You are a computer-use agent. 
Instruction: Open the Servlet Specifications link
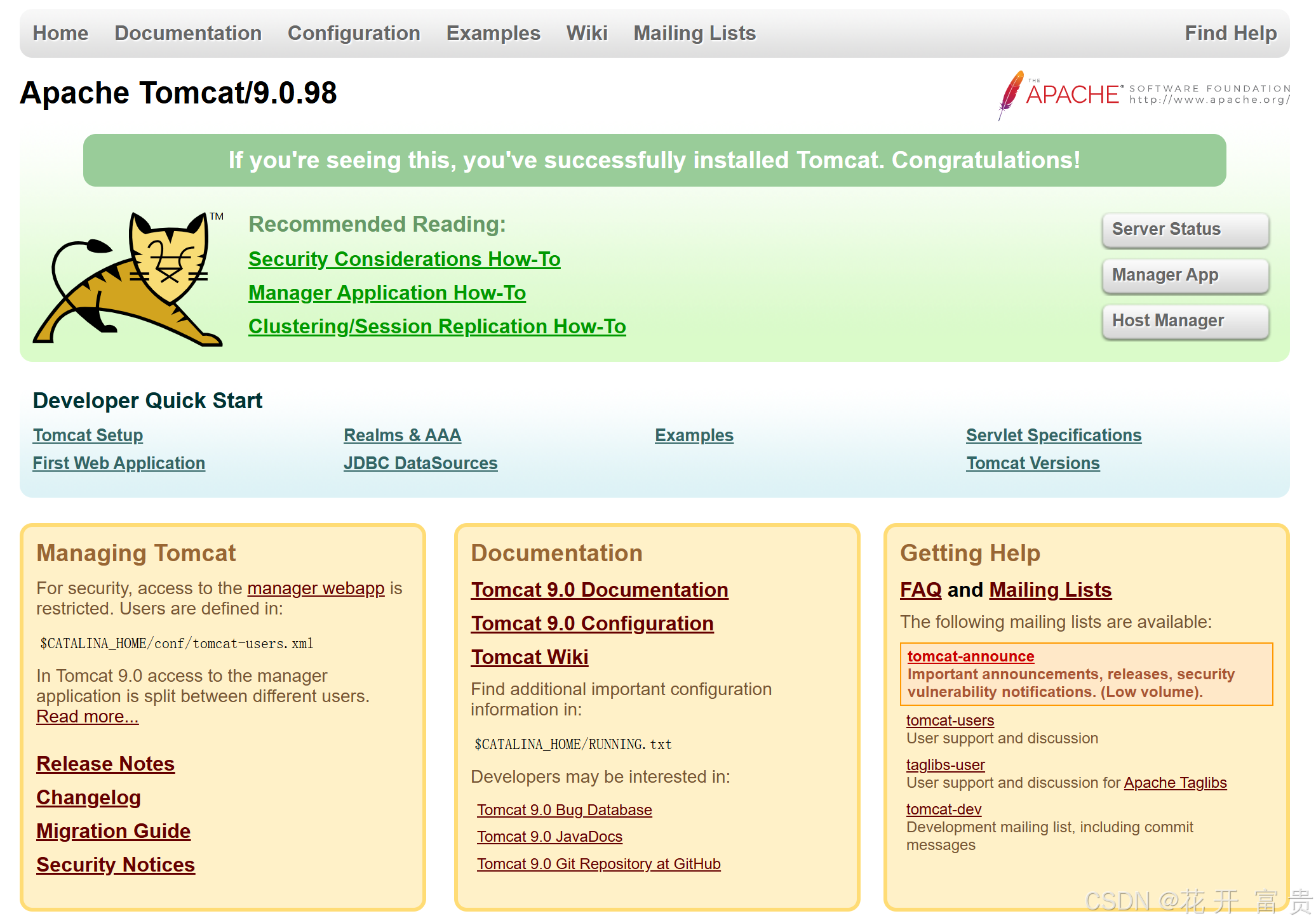(1054, 435)
